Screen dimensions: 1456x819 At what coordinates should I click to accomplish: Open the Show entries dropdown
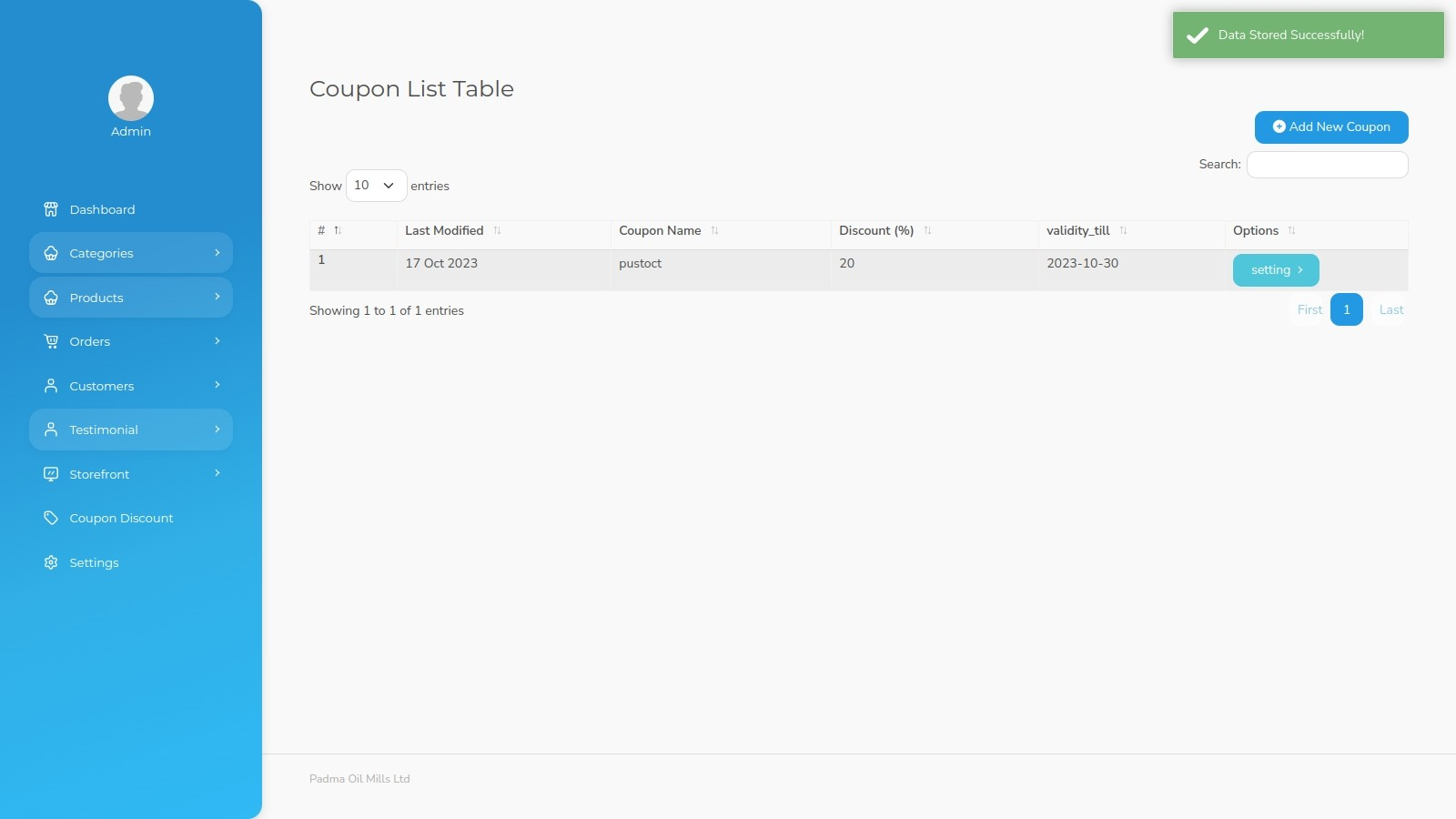376,185
